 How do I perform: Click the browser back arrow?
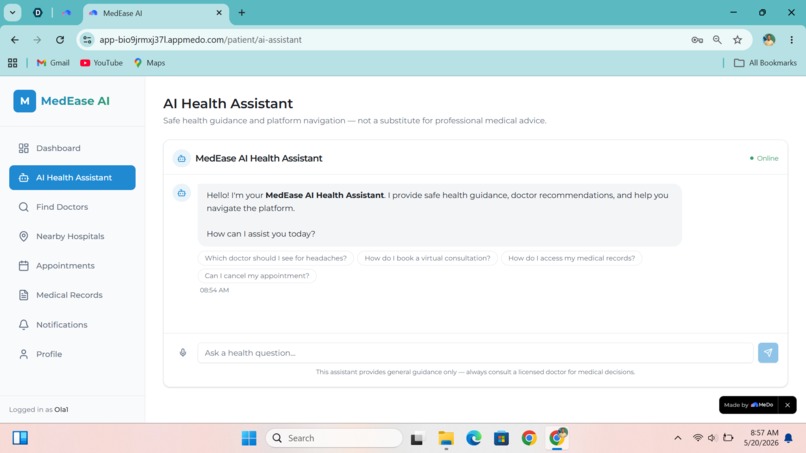(x=15, y=40)
